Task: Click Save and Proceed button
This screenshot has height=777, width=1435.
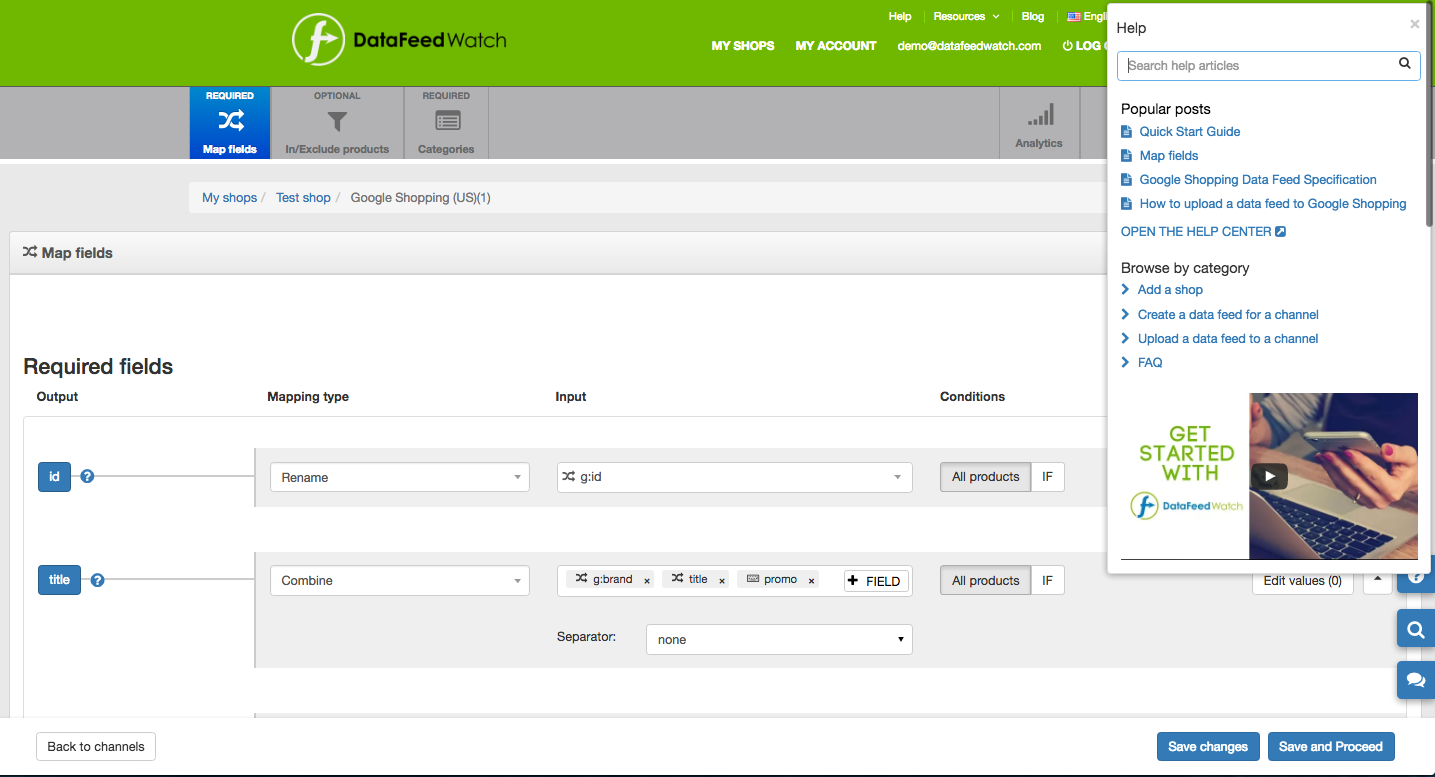Action: coord(1330,746)
